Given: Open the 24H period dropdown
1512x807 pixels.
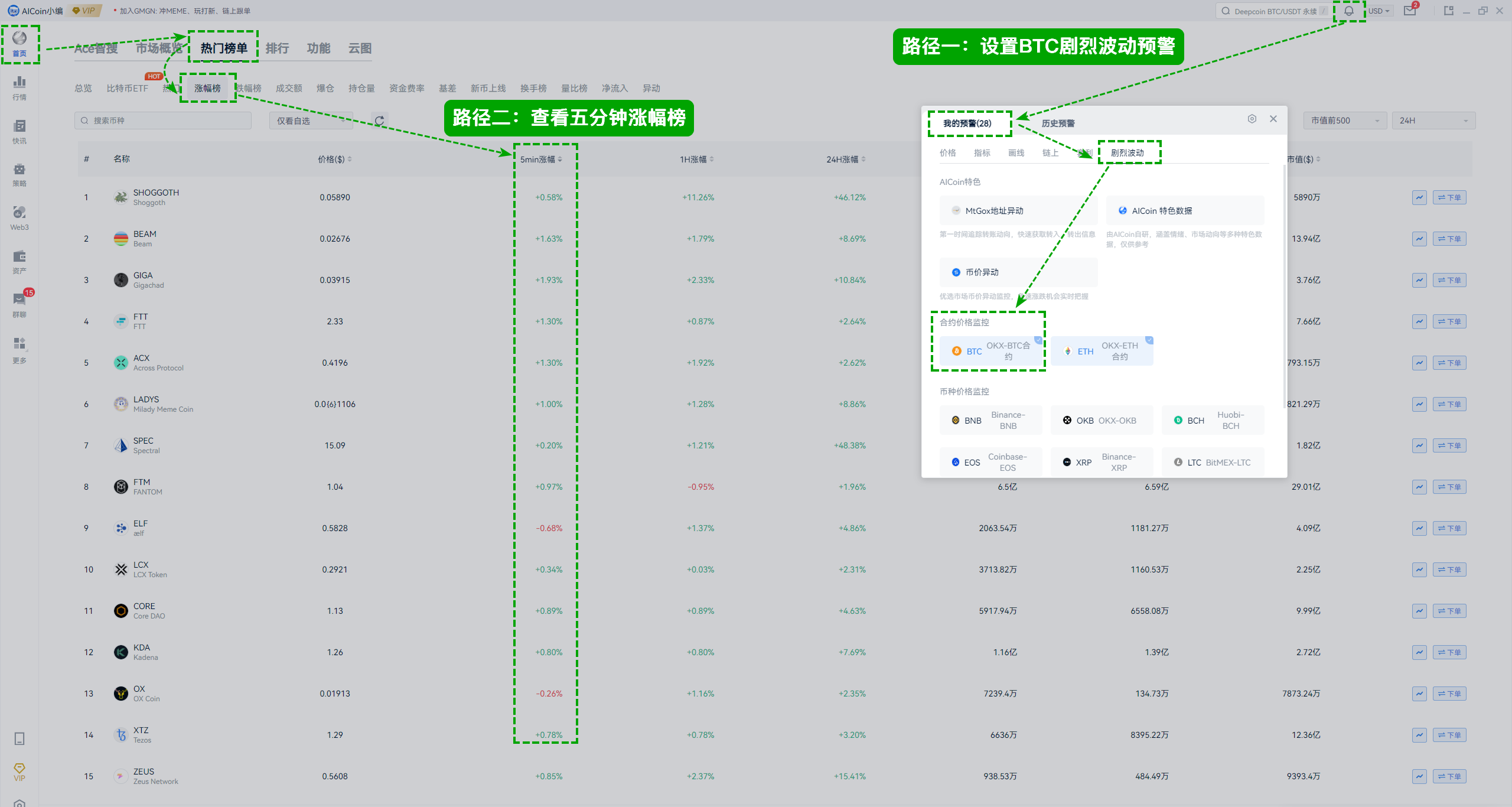Looking at the screenshot, I should (x=1434, y=121).
